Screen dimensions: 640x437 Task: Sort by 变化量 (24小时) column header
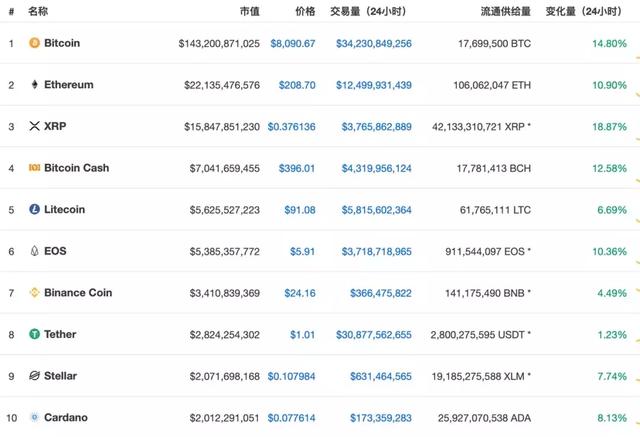[584, 11]
